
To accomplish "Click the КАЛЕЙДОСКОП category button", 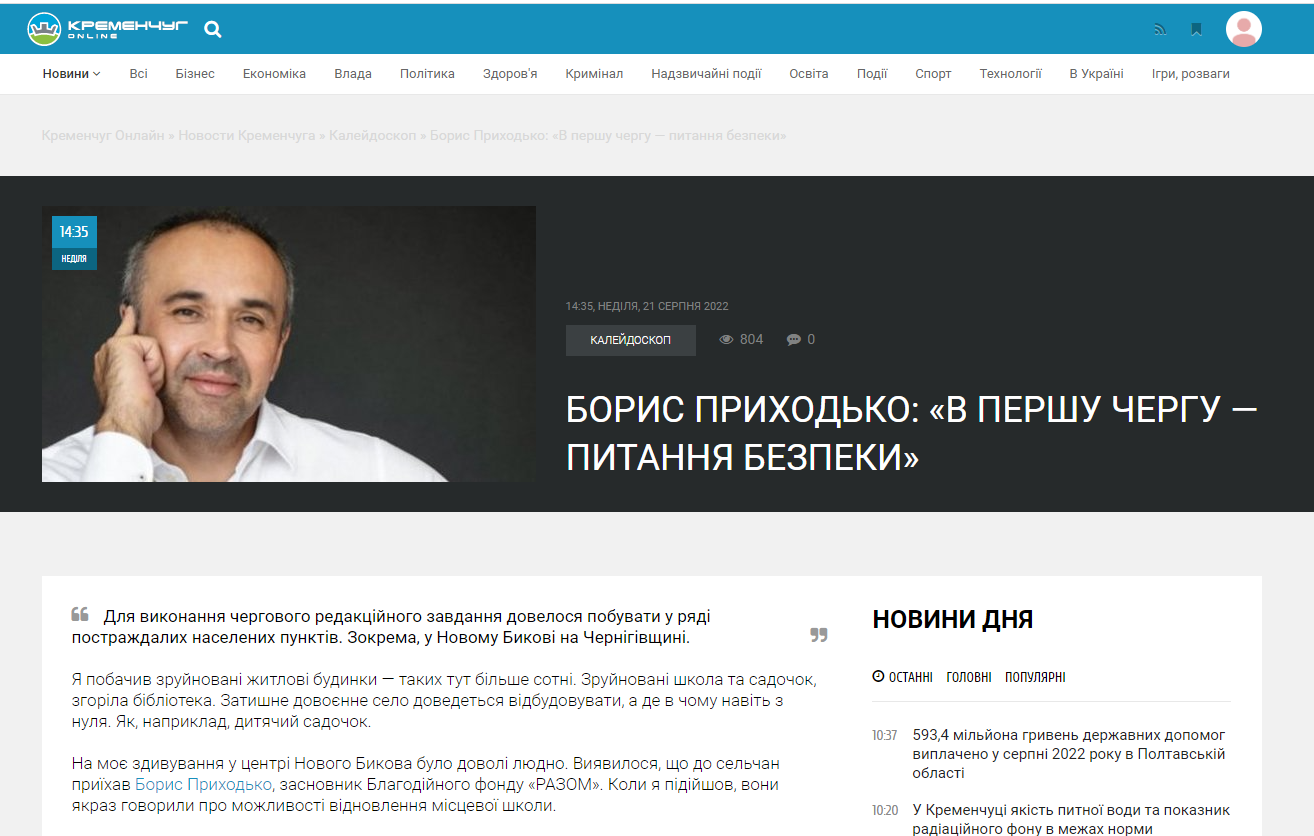I will coord(631,340).
